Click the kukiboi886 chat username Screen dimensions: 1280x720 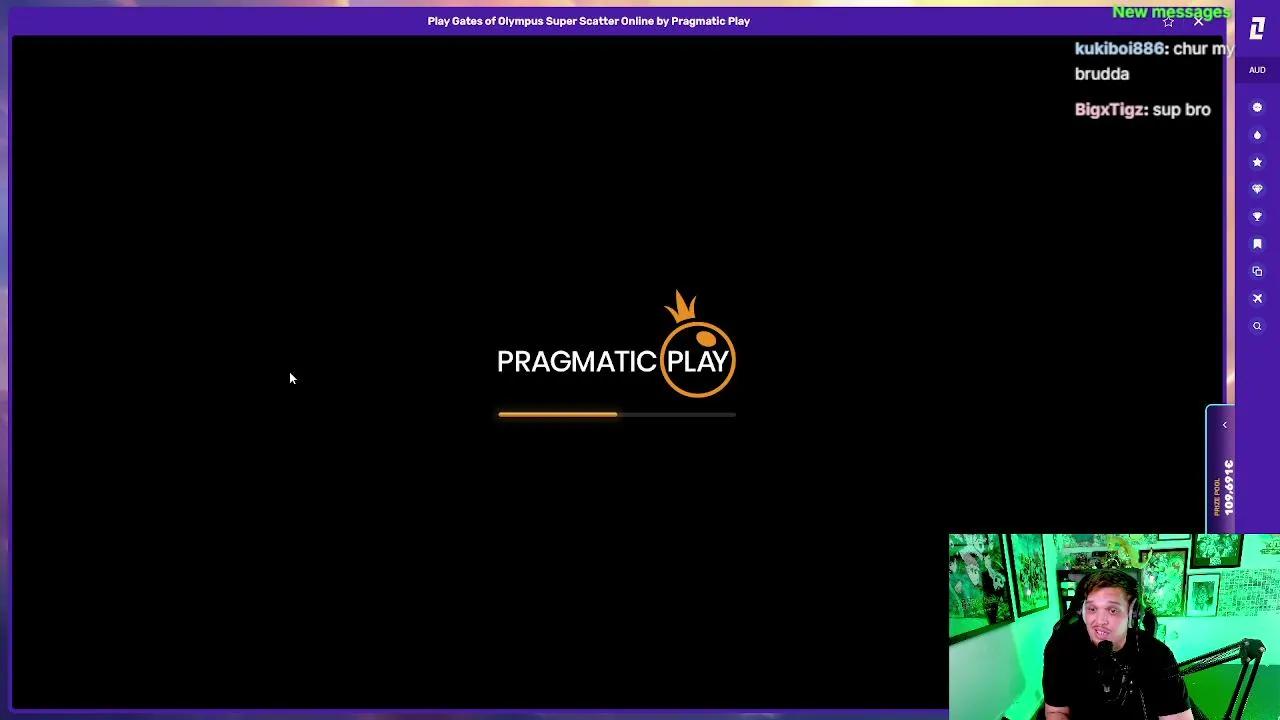click(1119, 49)
